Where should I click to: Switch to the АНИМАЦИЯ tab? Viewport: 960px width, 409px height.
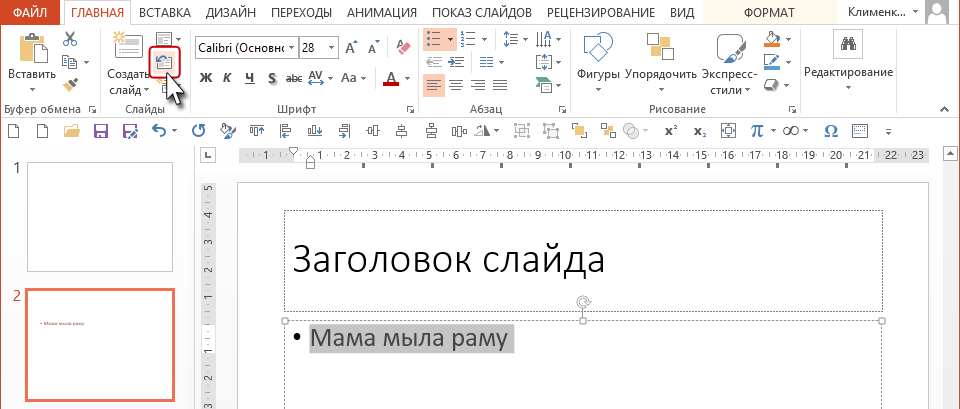pyautogui.click(x=381, y=12)
